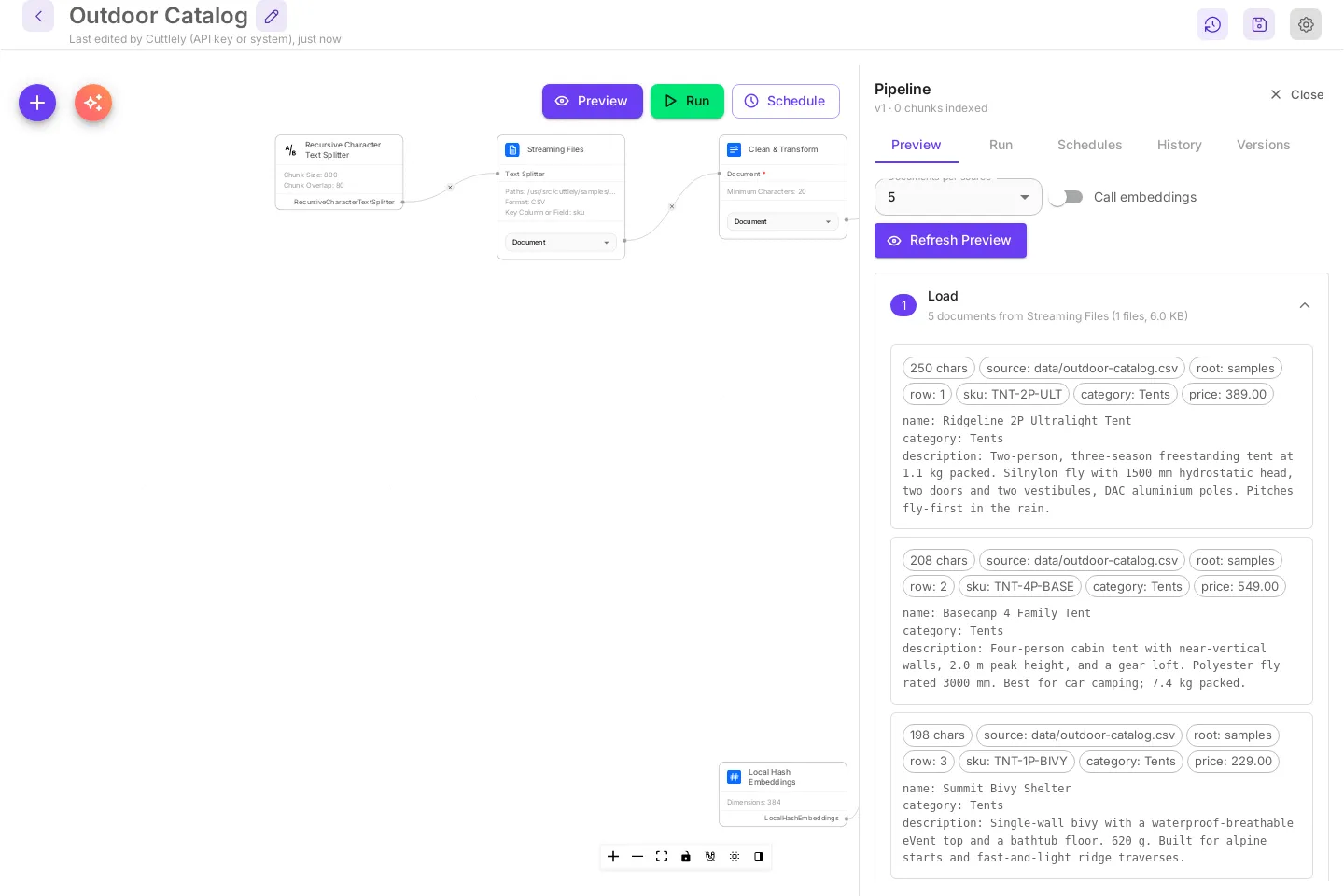
Task: Open pipeline settings gear icon
Action: tap(1306, 24)
